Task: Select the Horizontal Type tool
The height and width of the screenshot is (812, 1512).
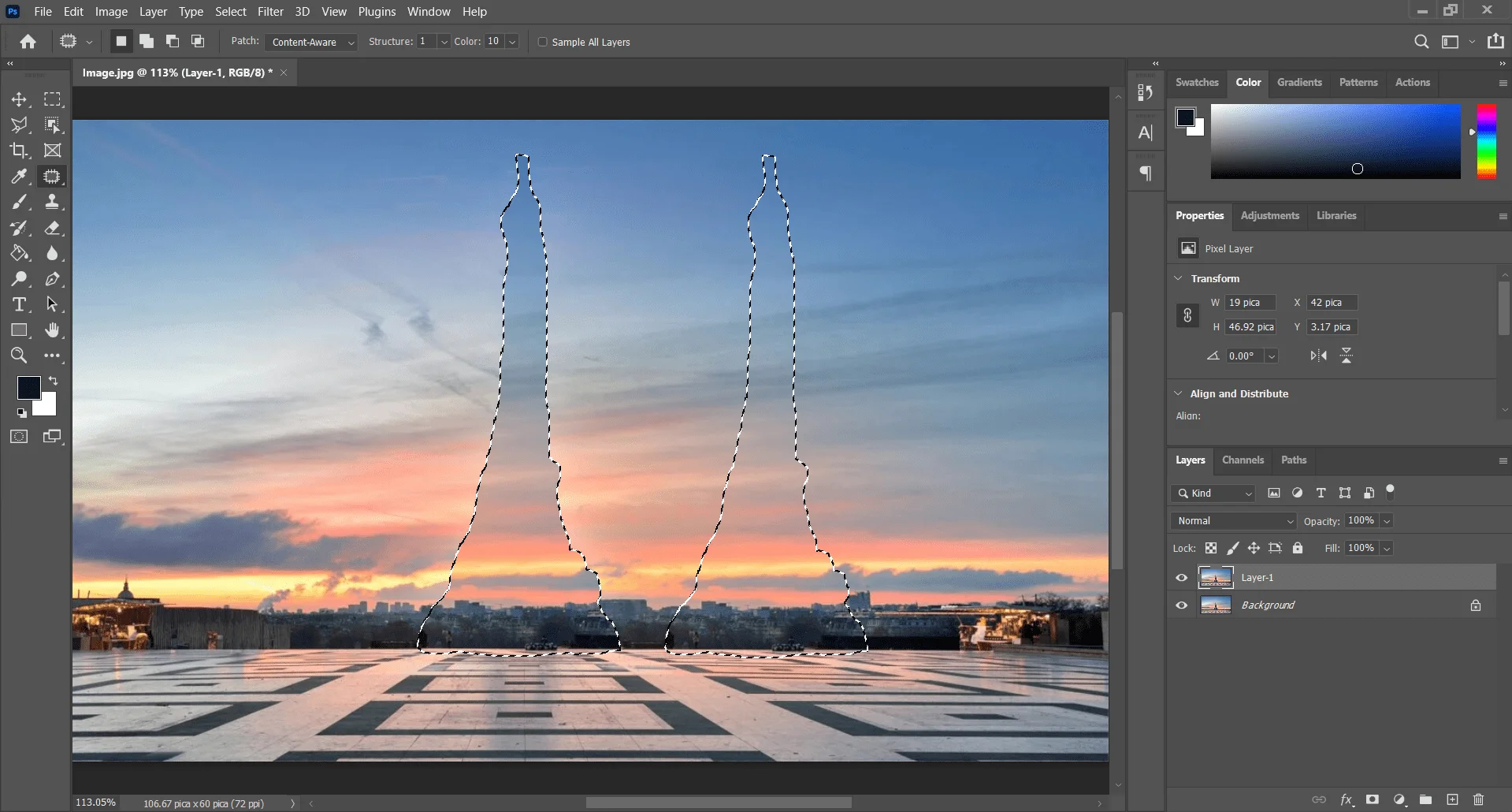Action: click(19, 304)
